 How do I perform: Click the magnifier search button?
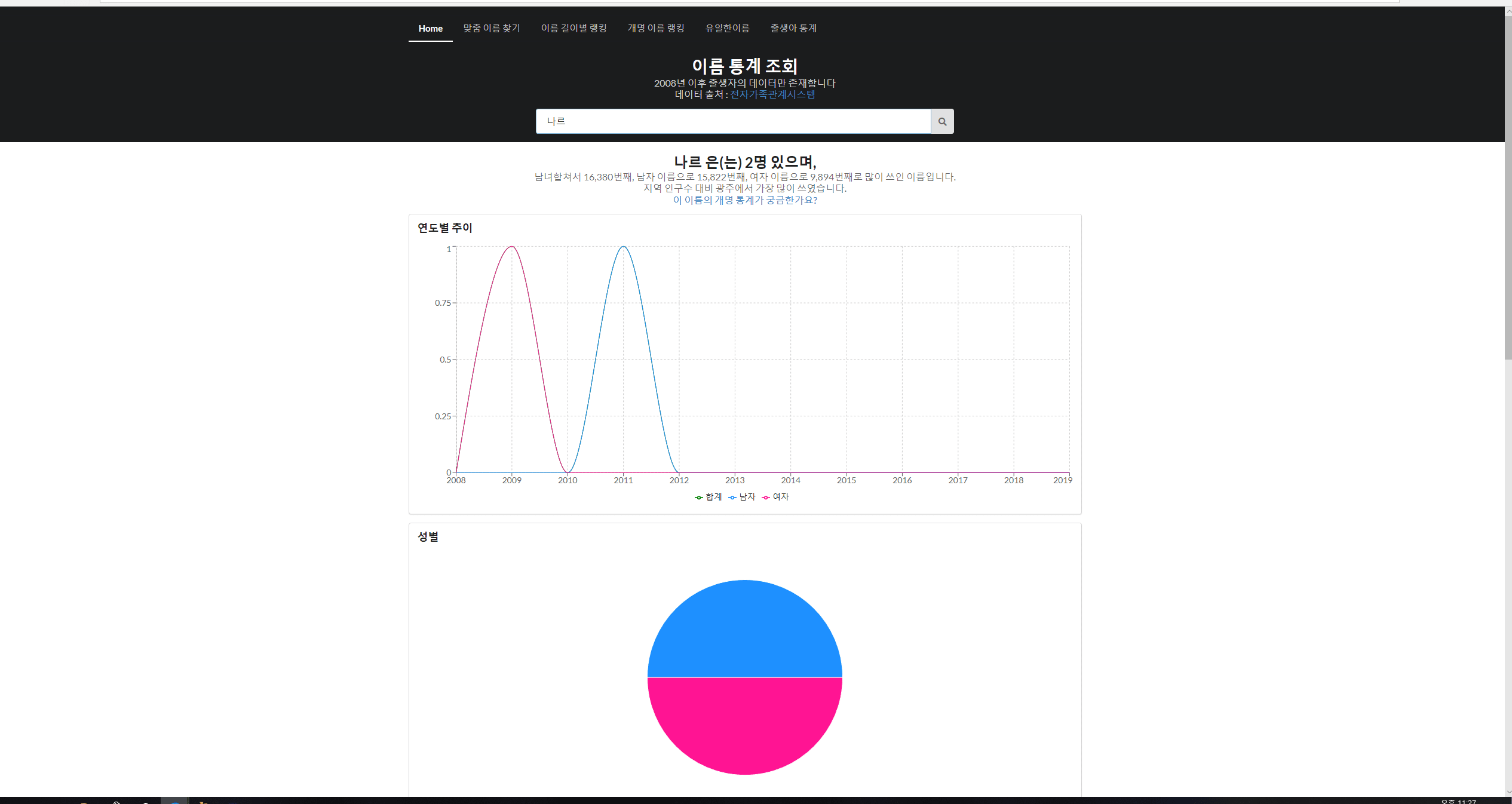[942, 121]
